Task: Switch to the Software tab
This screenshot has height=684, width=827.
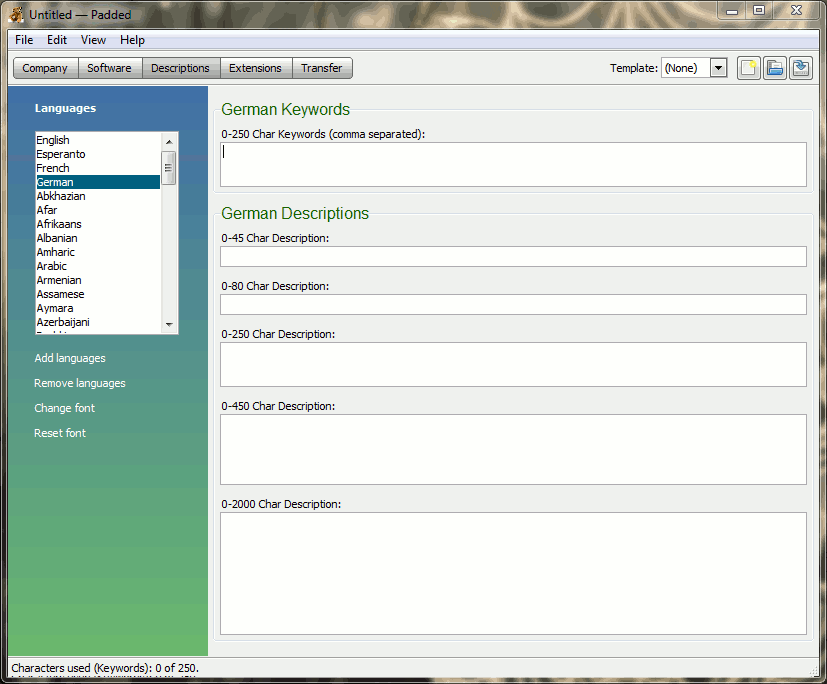Action: click(x=109, y=68)
